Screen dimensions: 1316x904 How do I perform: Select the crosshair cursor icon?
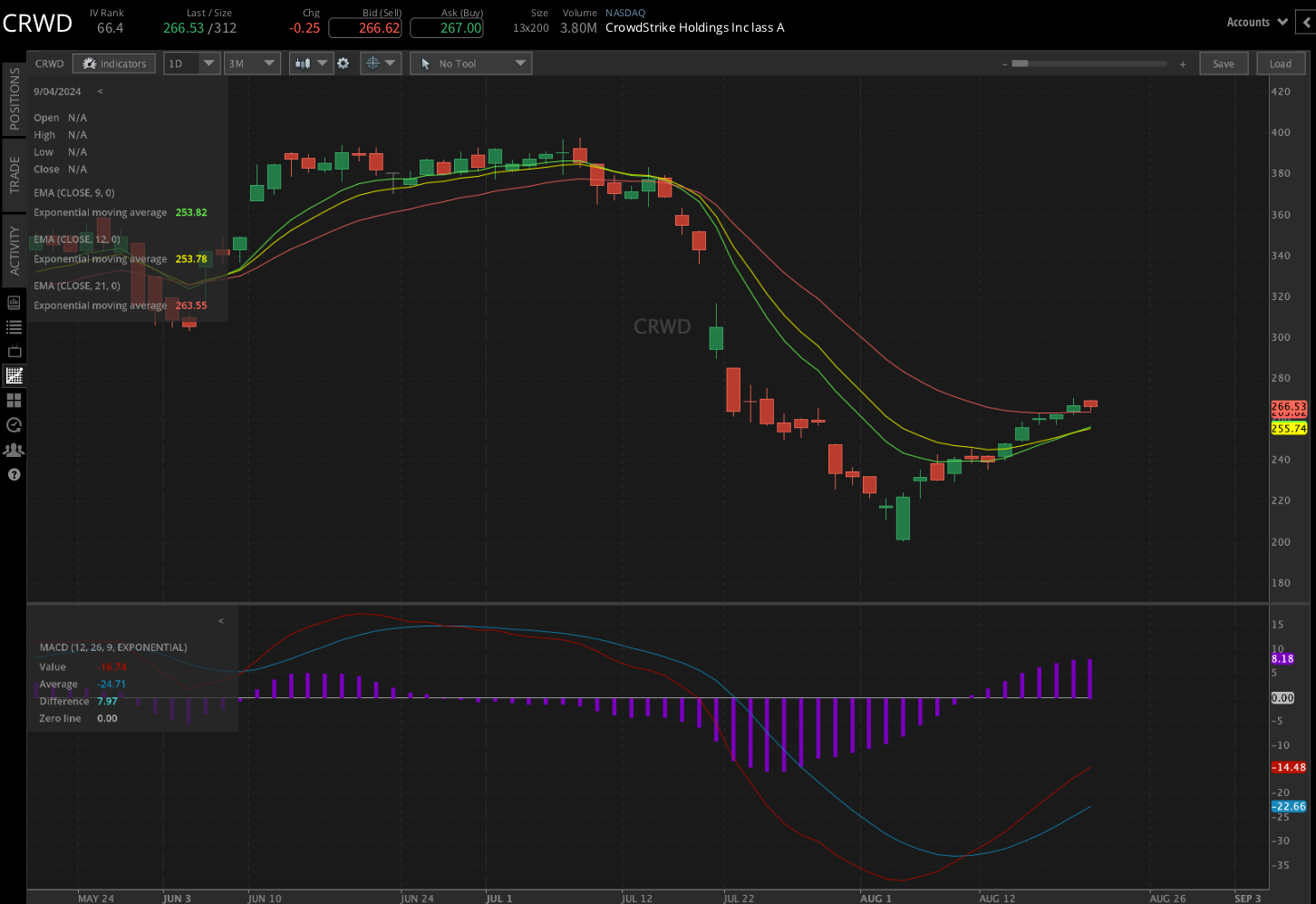pyautogui.click(x=373, y=63)
